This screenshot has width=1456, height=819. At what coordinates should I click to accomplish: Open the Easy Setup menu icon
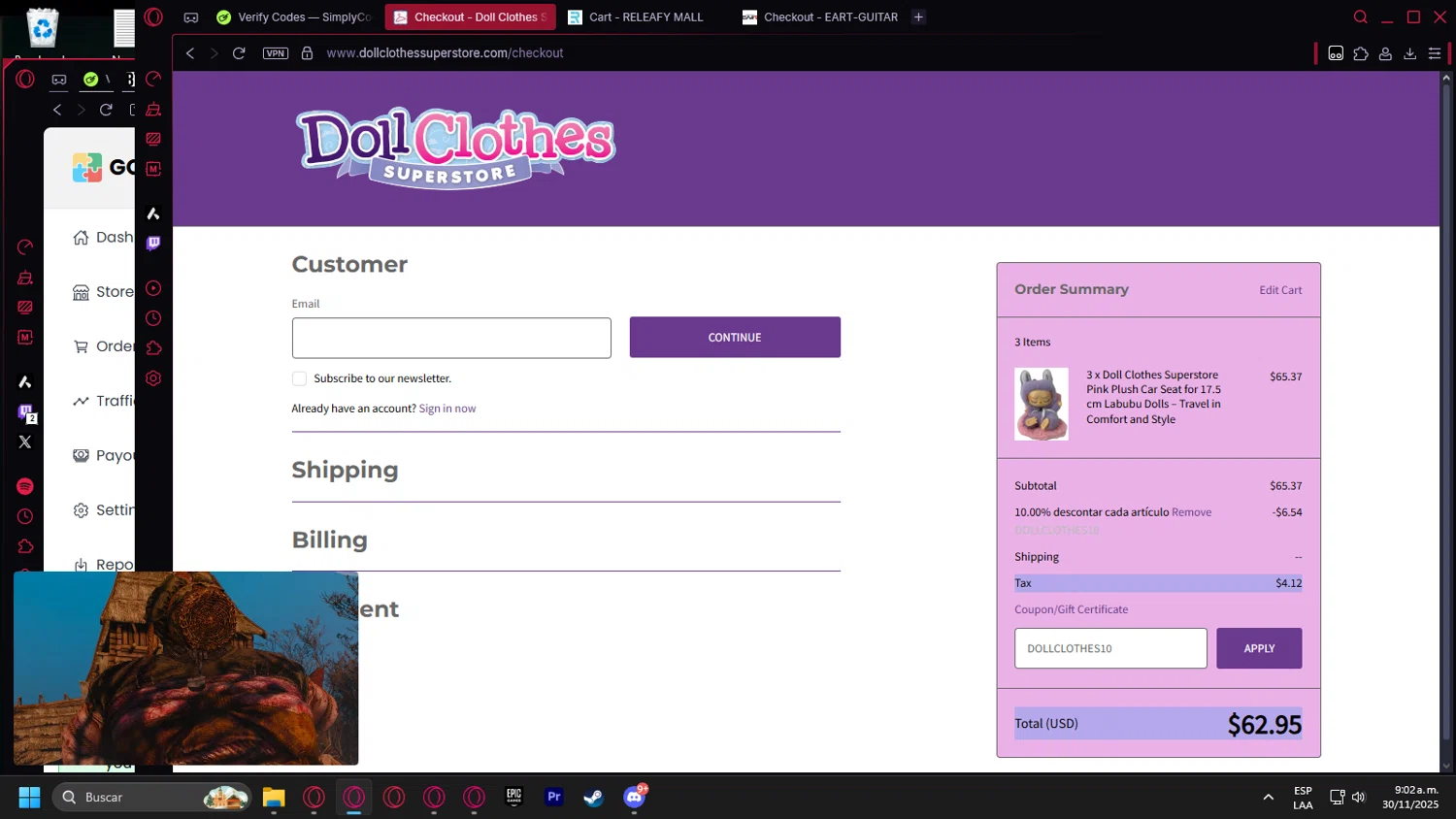click(x=1435, y=53)
